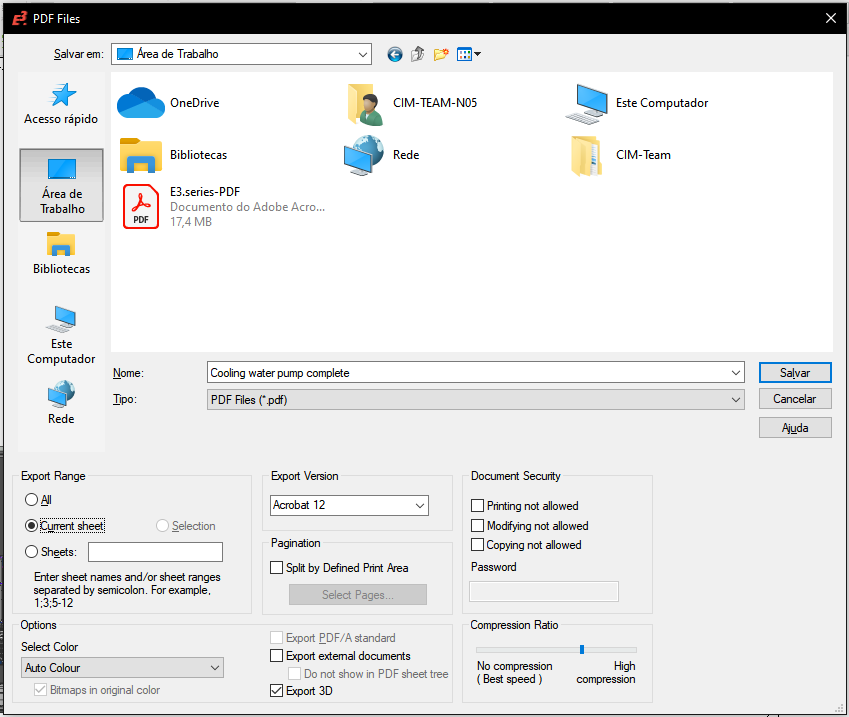Click the Up One Level folder icon

coord(418,54)
